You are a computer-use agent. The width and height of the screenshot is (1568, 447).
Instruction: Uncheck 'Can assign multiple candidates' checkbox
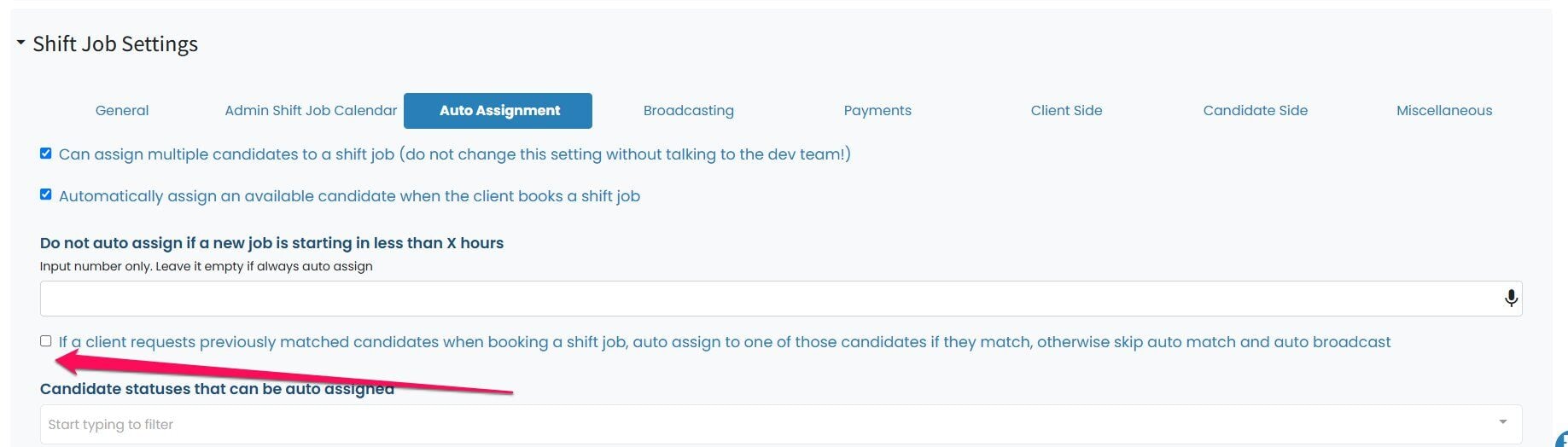click(46, 154)
